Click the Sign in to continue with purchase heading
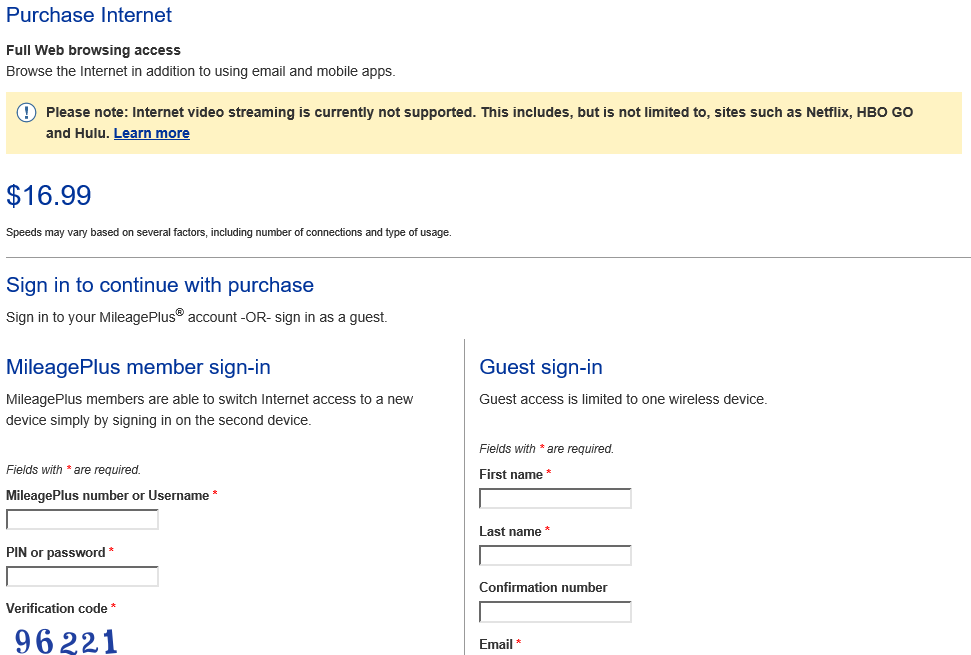This screenshot has width=971, height=655. pyautogui.click(x=160, y=285)
